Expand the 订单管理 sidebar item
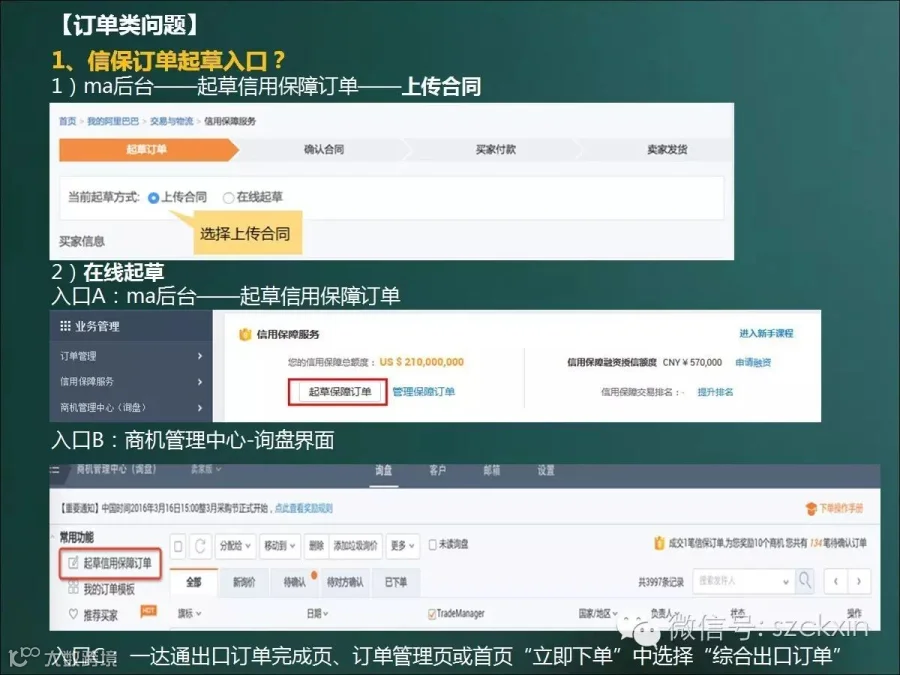The height and width of the screenshot is (675, 900). 131,356
